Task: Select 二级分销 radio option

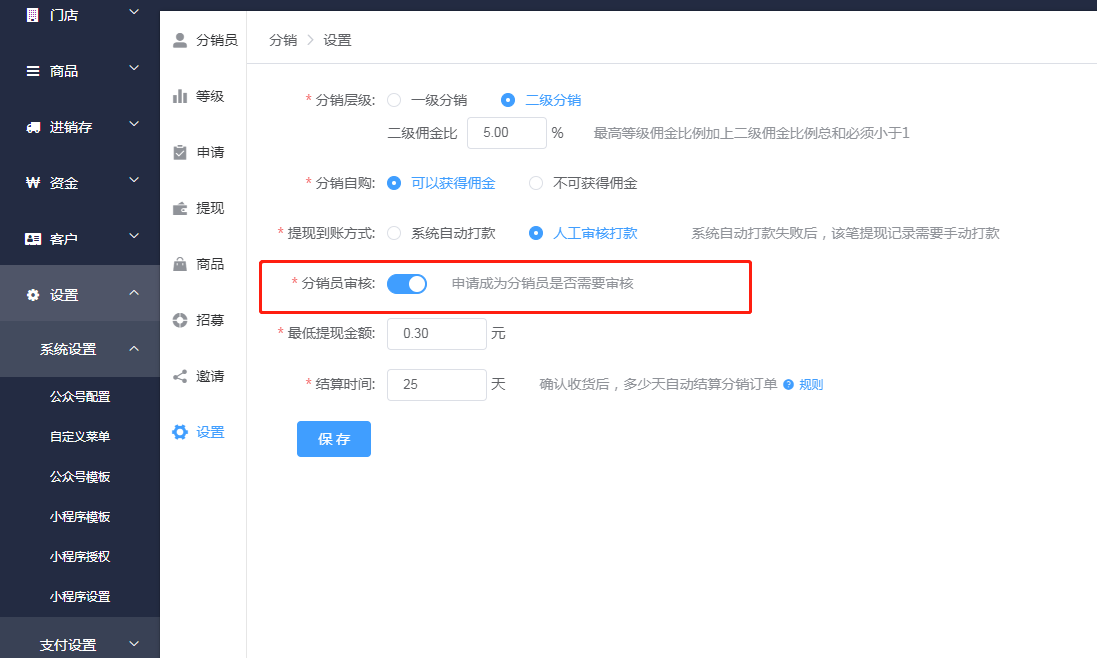Action: click(508, 100)
